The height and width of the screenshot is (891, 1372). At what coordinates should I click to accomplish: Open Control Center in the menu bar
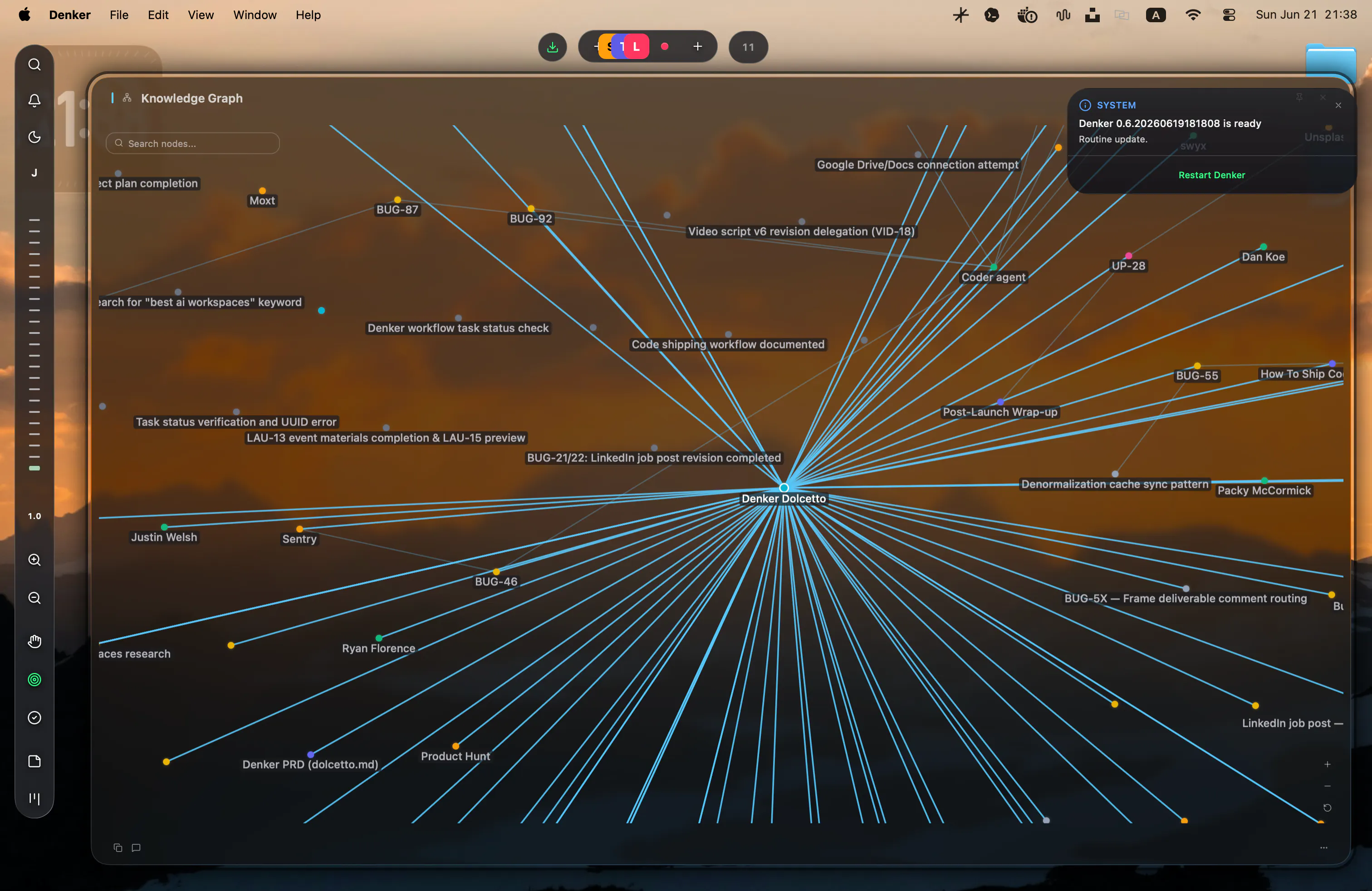pos(1229,15)
